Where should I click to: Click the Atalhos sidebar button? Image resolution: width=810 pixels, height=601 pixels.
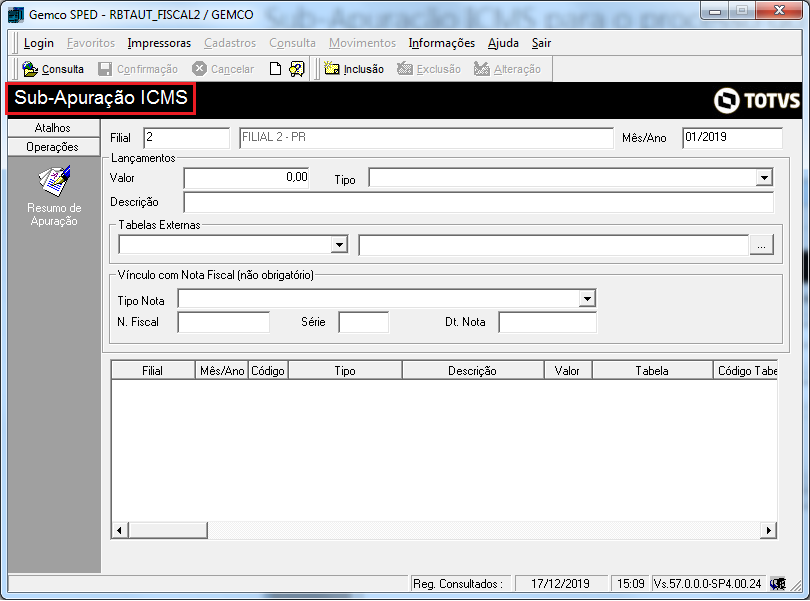click(x=54, y=128)
